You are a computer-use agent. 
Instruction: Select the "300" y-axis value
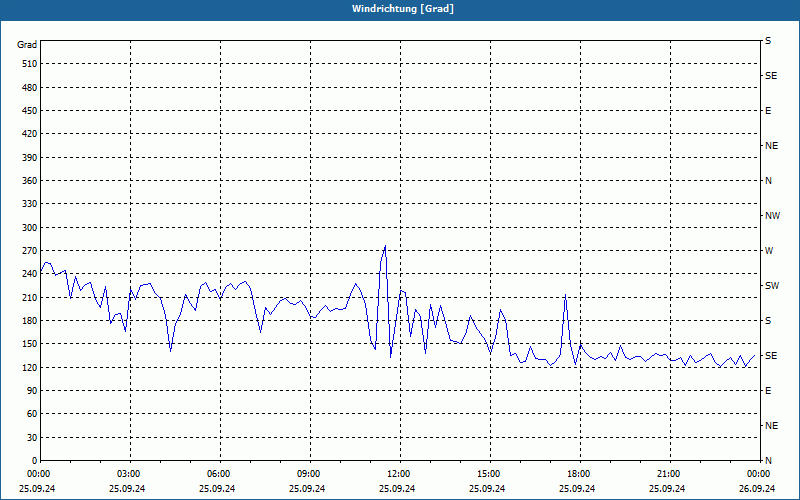coord(30,228)
